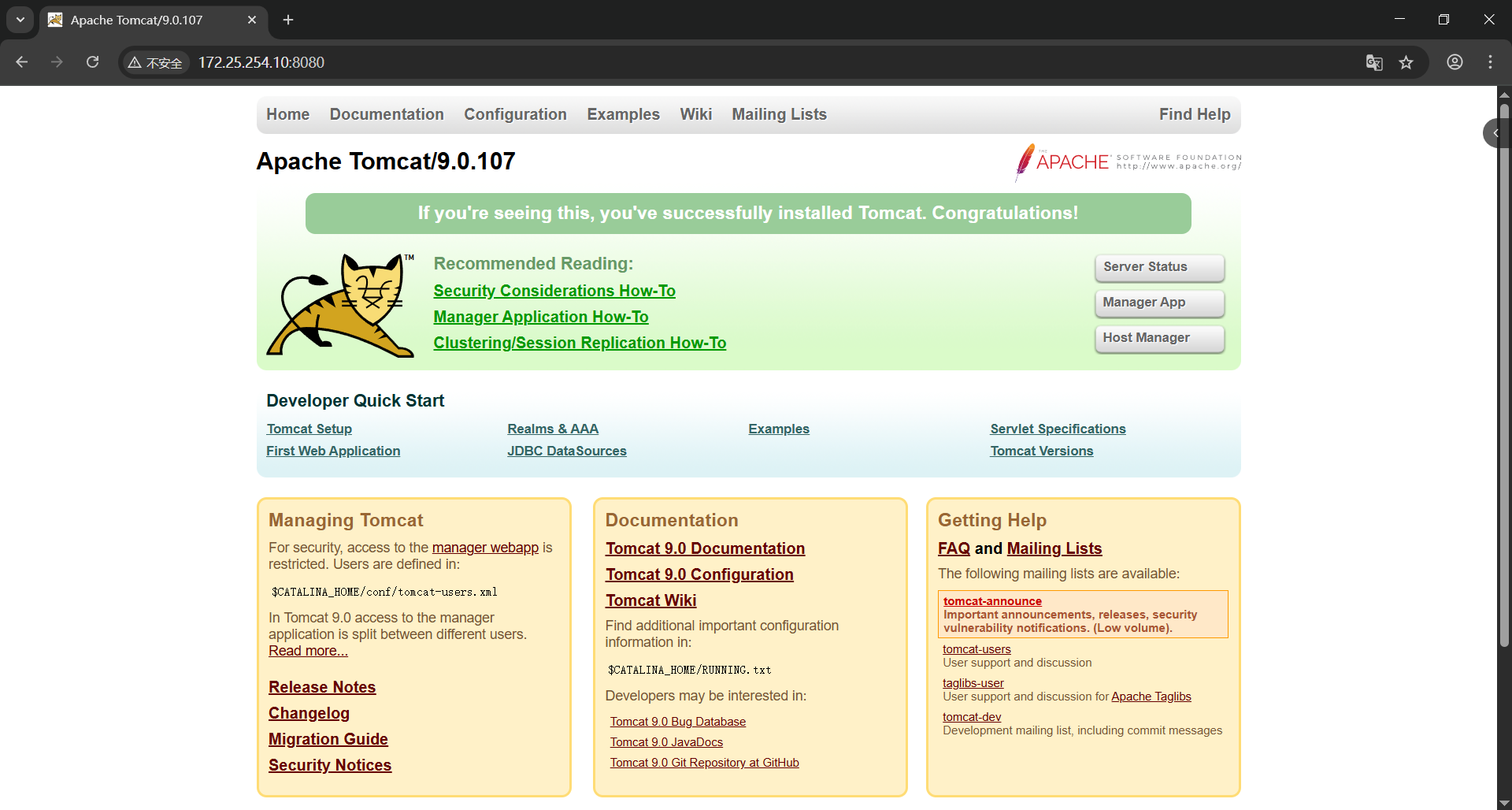
Task: Open Tomcat 9.0 Configuration link
Action: click(x=699, y=574)
